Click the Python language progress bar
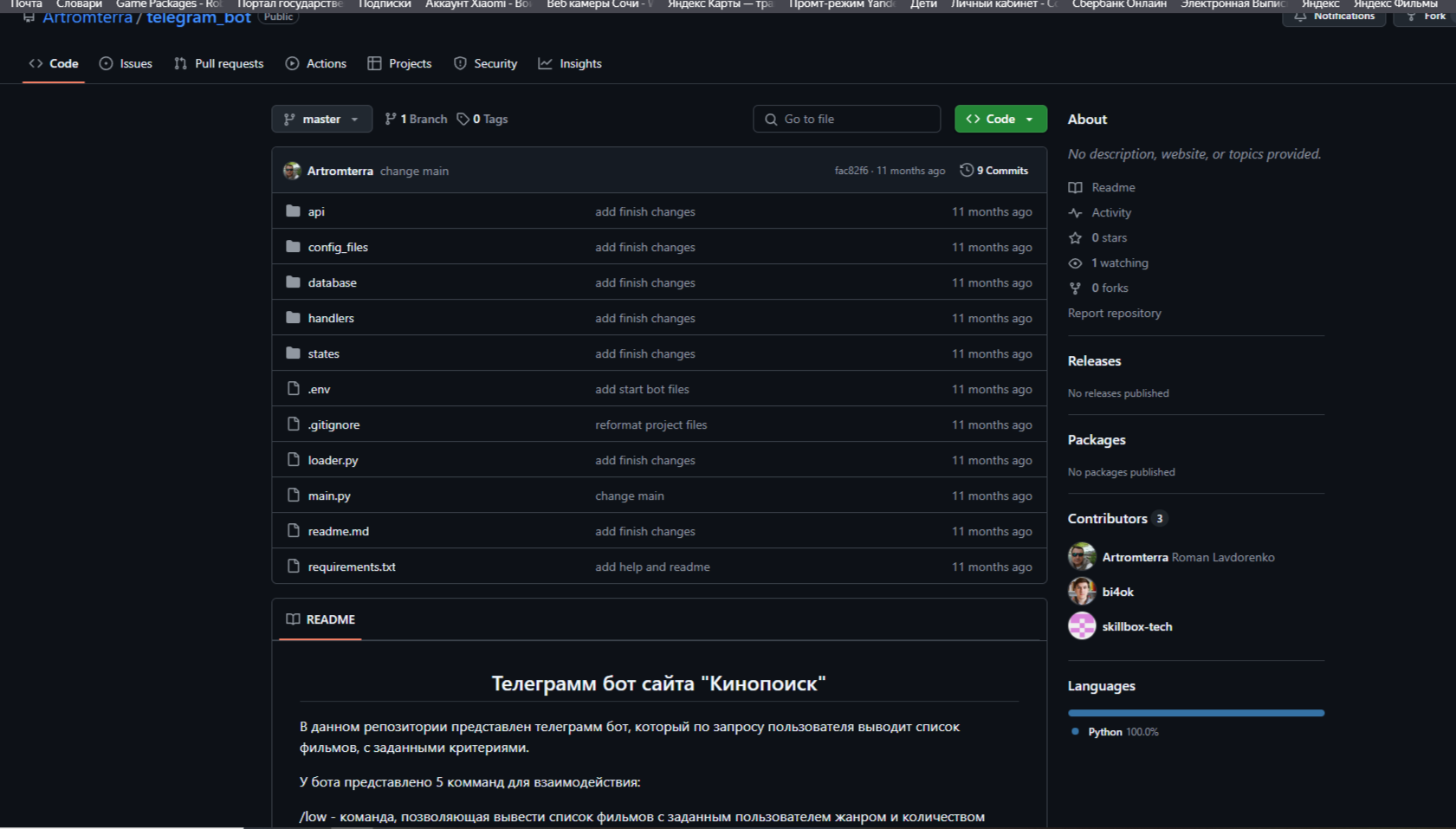This screenshot has height=829, width=1456. click(x=1196, y=713)
